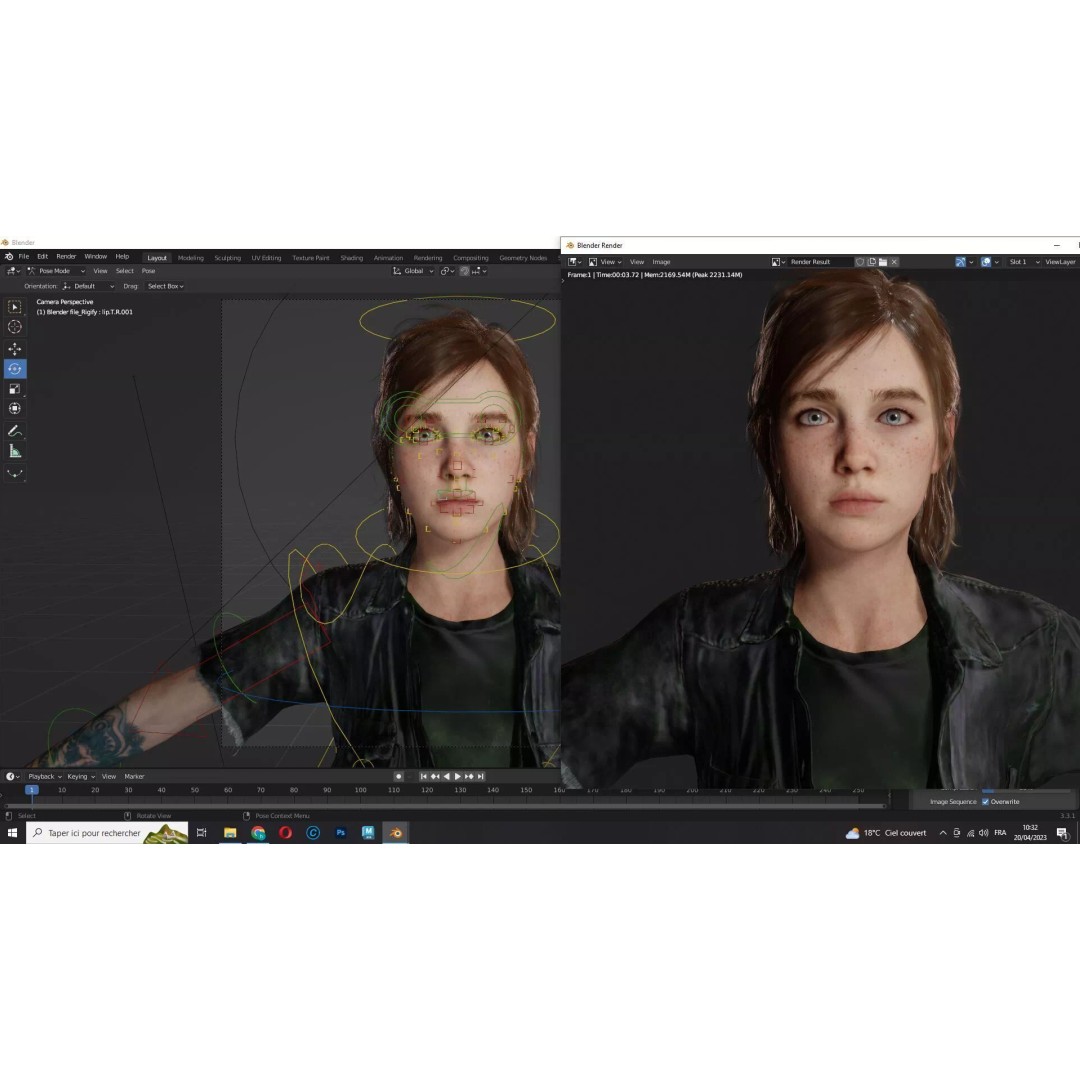Play the animation forward
Viewport: 1080px width, 1080px height.
[x=458, y=776]
